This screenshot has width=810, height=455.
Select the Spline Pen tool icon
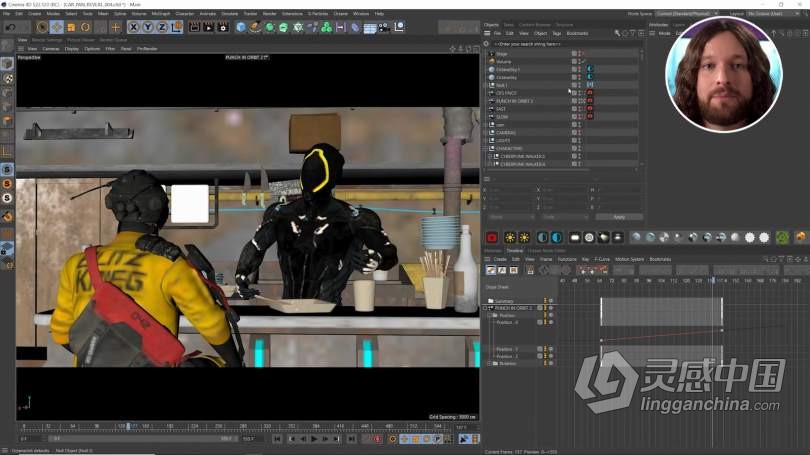[x=255, y=27]
